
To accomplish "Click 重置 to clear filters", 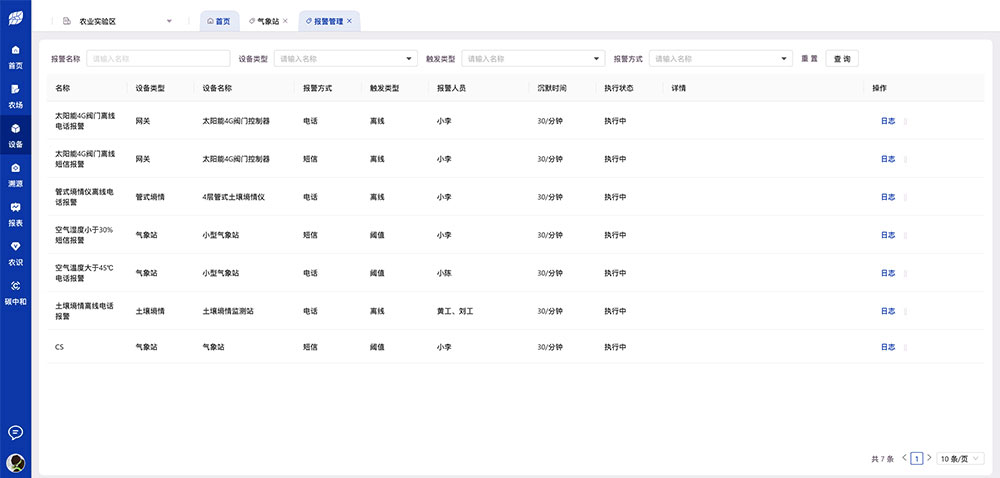I will coord(809,59).
